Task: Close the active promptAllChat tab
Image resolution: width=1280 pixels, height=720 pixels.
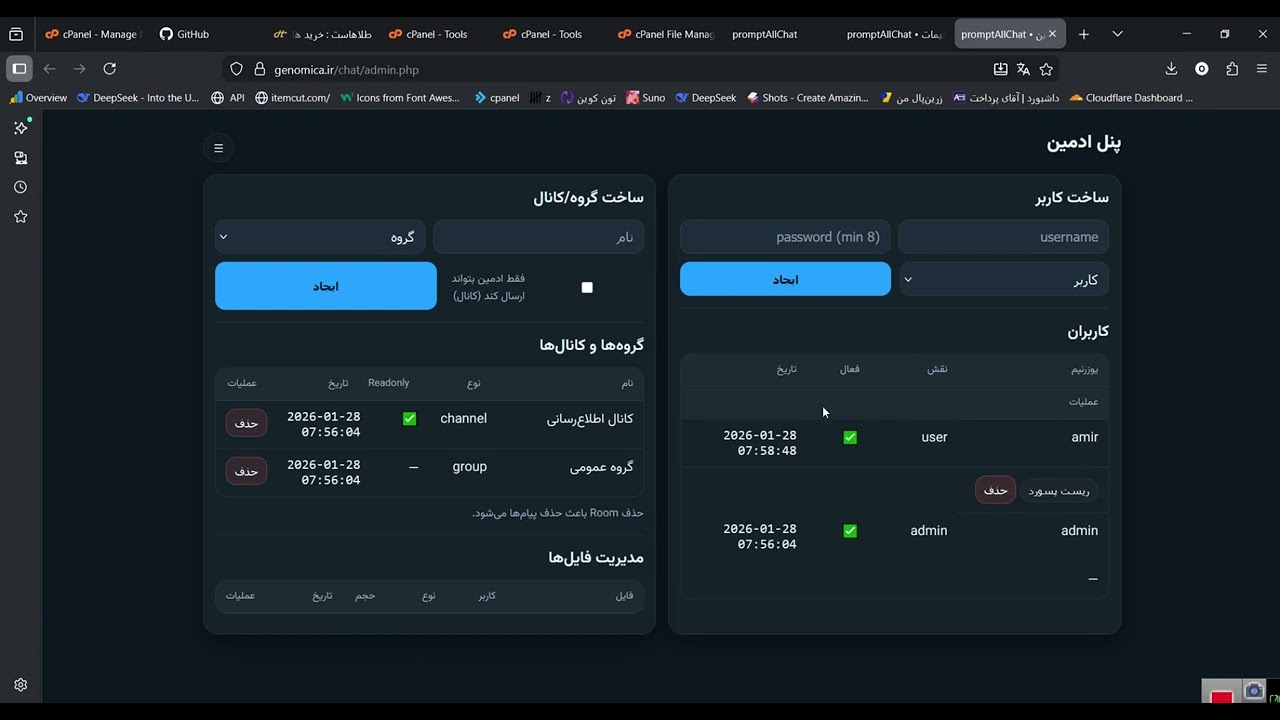Action: click(x=1052, y=34)
